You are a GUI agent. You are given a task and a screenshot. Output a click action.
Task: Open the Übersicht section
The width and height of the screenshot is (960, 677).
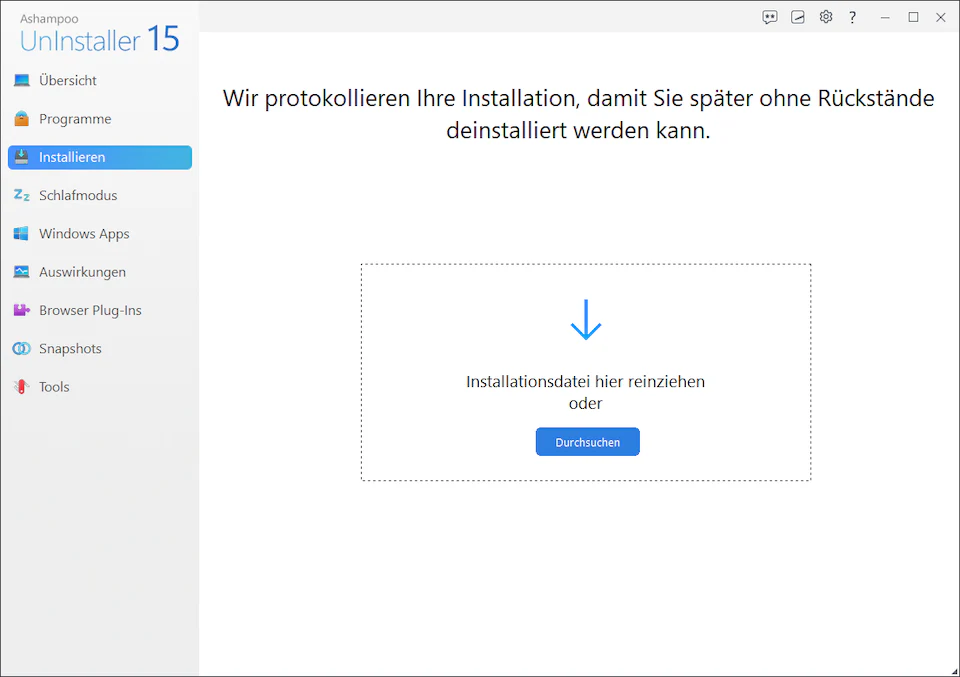click(100, 80)
